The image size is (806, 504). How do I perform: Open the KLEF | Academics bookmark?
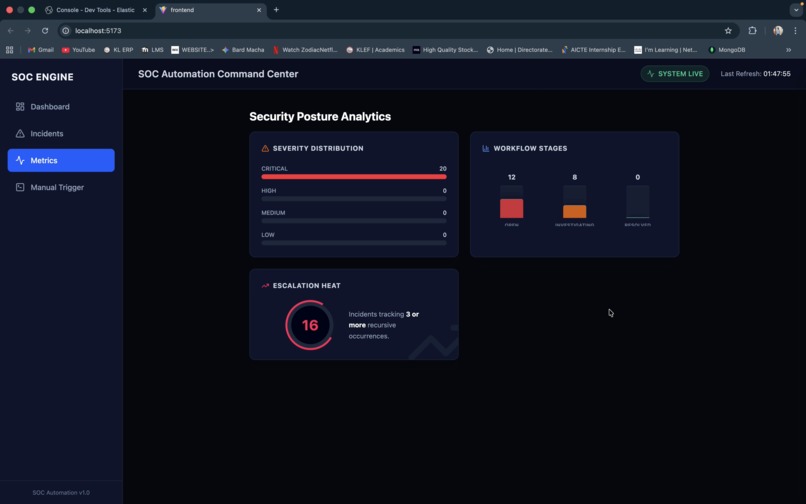(376, 50)
